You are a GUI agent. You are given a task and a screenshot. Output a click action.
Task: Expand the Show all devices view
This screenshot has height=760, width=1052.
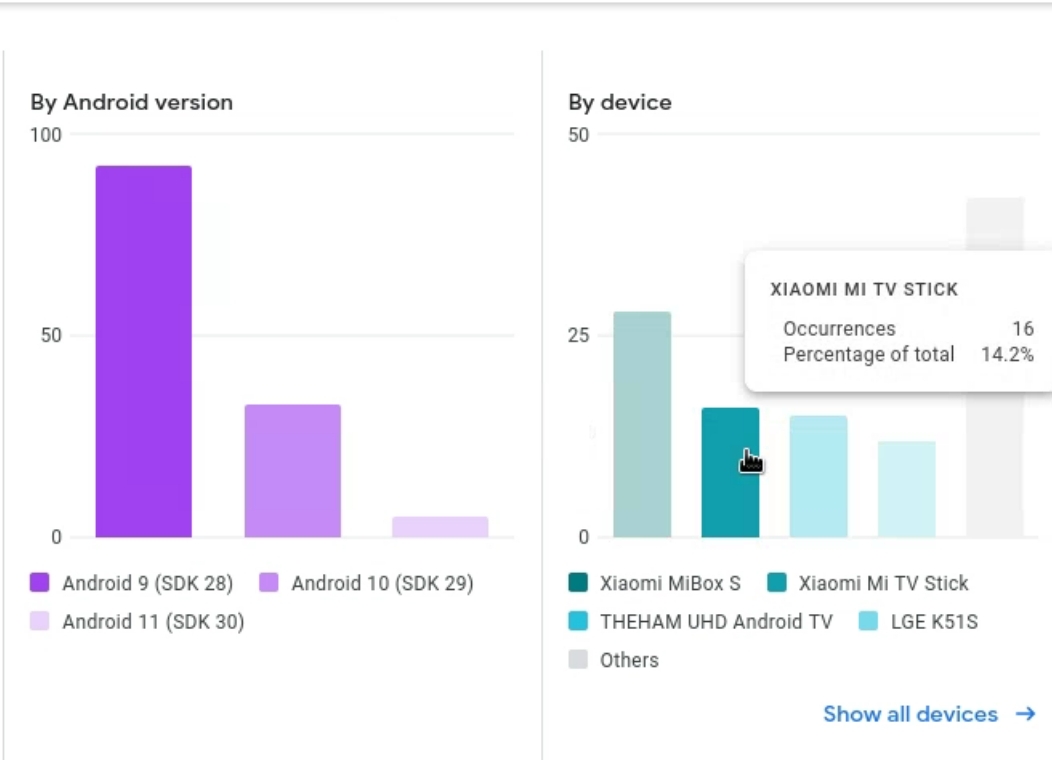909,714
